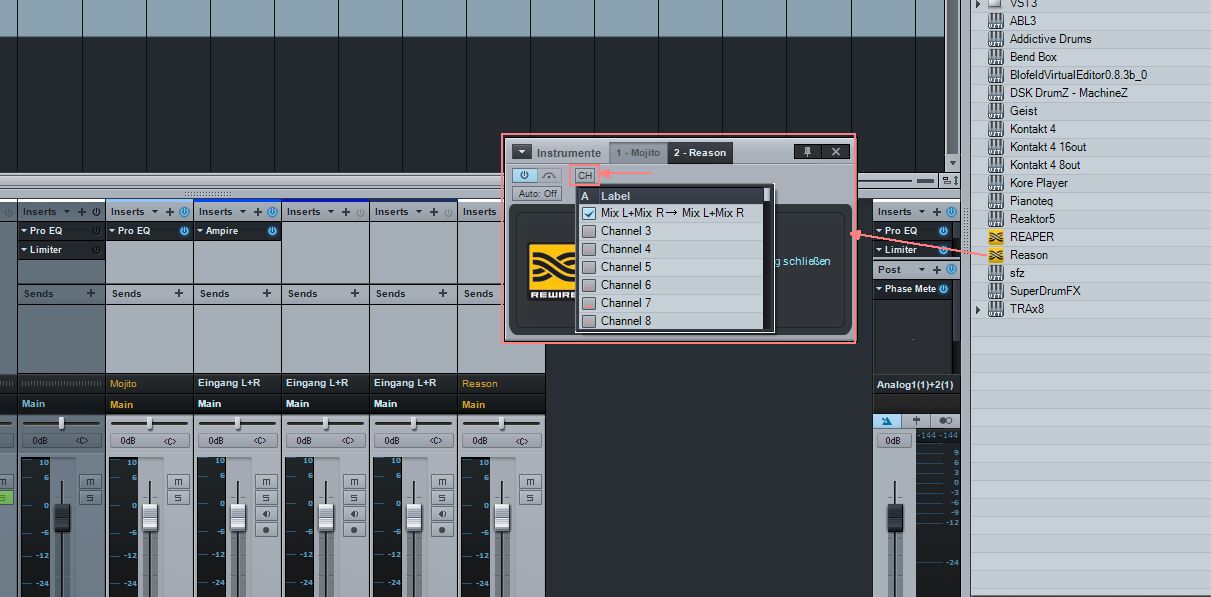Click the blue metering icon above master 0dB
Screen dimensions: 1211x597
click(x=887, y=421)
